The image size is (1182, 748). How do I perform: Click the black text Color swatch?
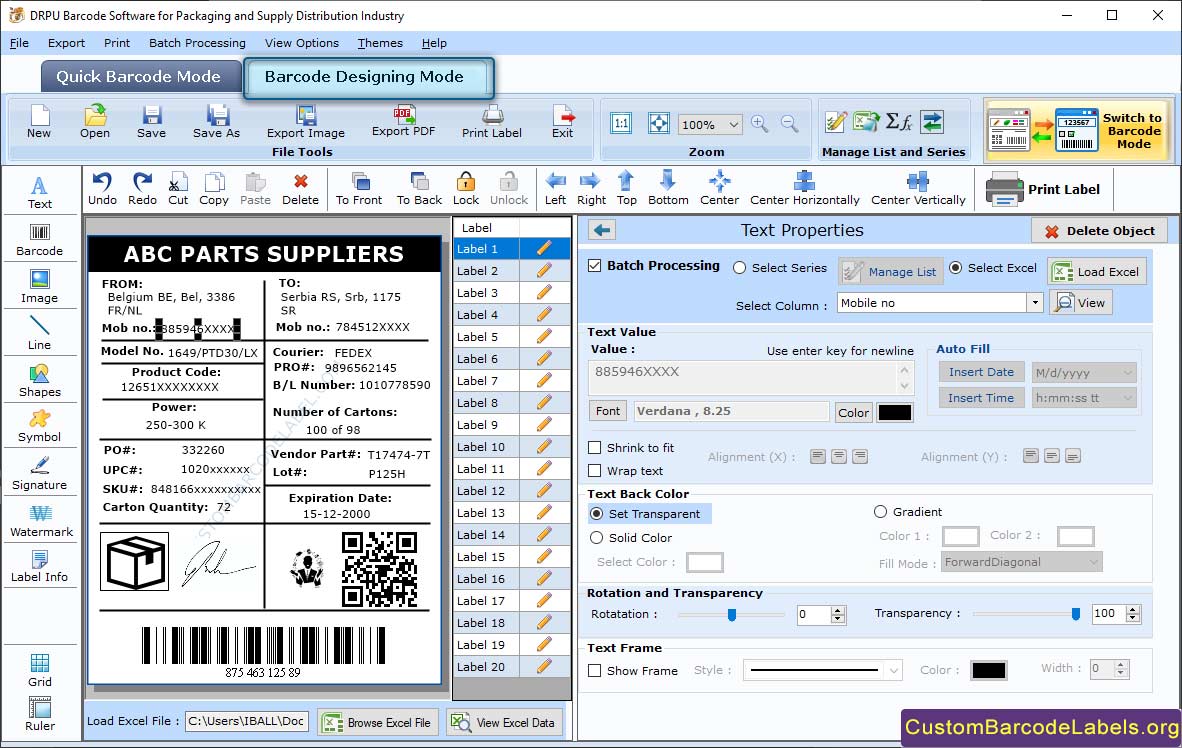pos(895,412)
